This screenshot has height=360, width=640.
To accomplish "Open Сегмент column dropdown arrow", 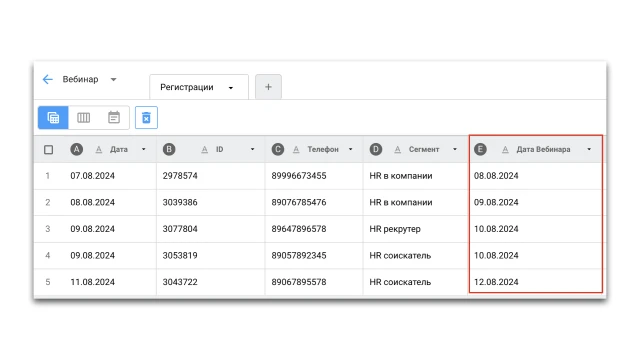I will [455, 149].
